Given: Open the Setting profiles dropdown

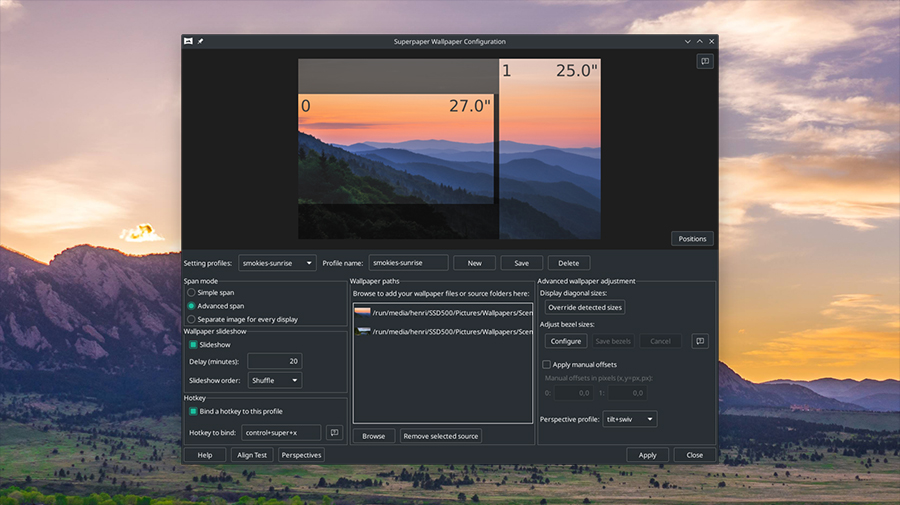Looking at the screenshot, I should point(277,263).
